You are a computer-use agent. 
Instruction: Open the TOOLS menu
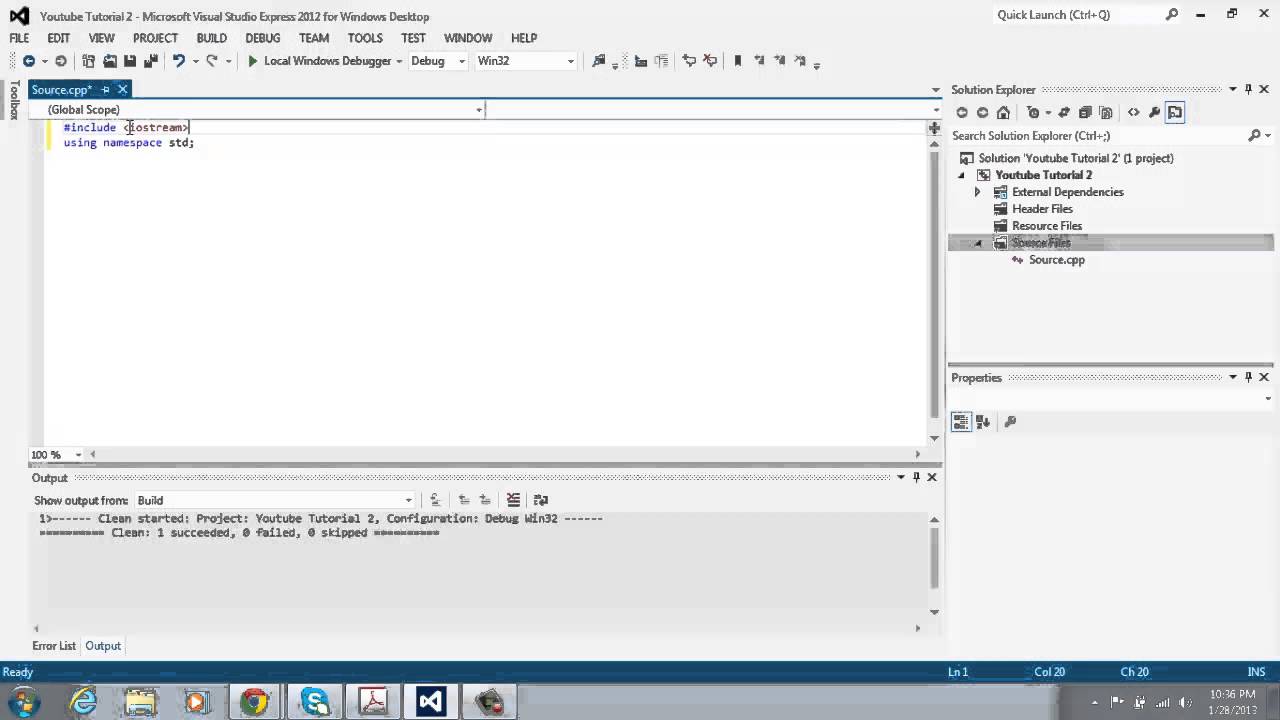pos(365,38)
